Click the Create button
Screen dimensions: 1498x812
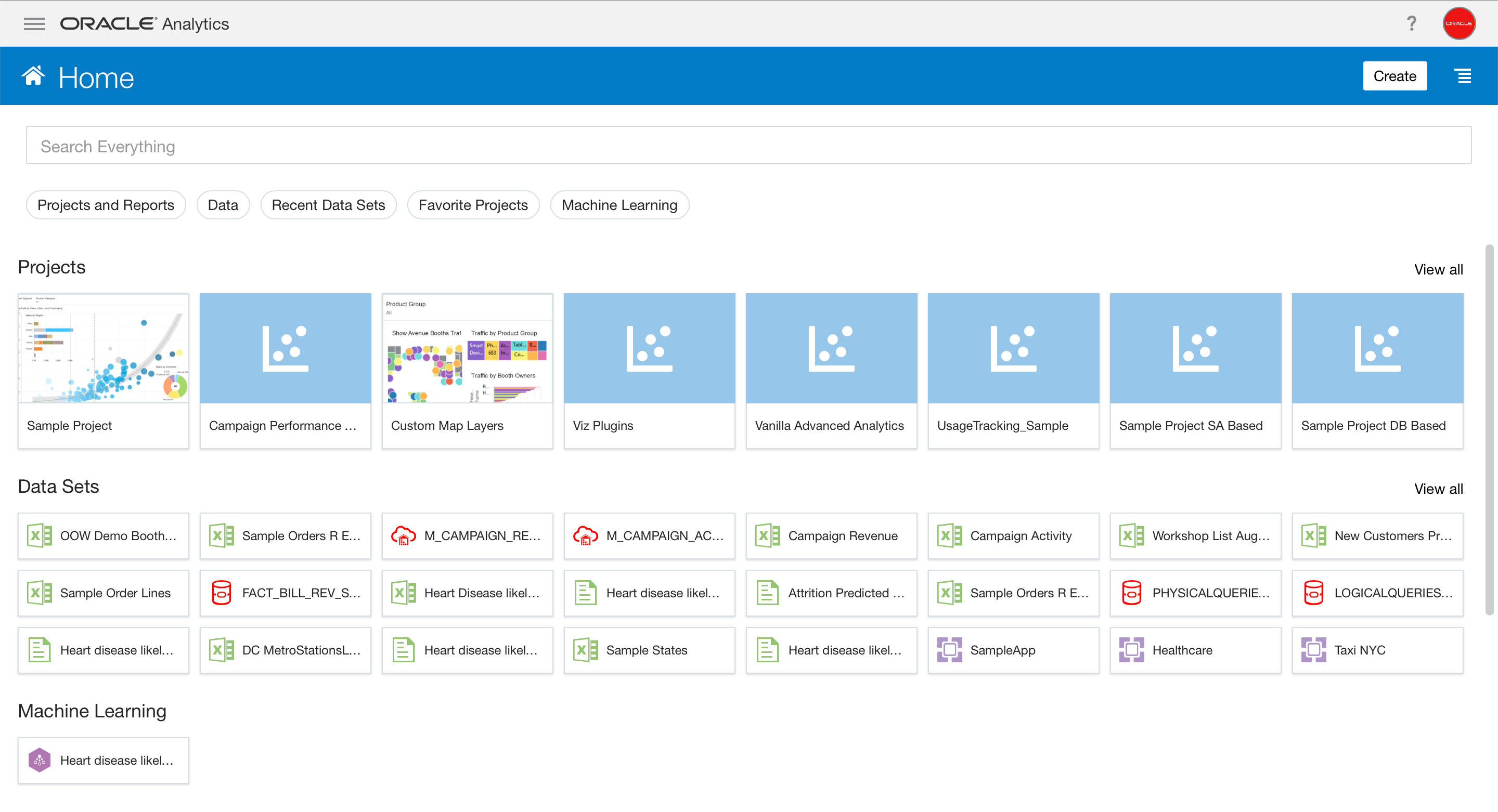click(x=1394, y=76)
